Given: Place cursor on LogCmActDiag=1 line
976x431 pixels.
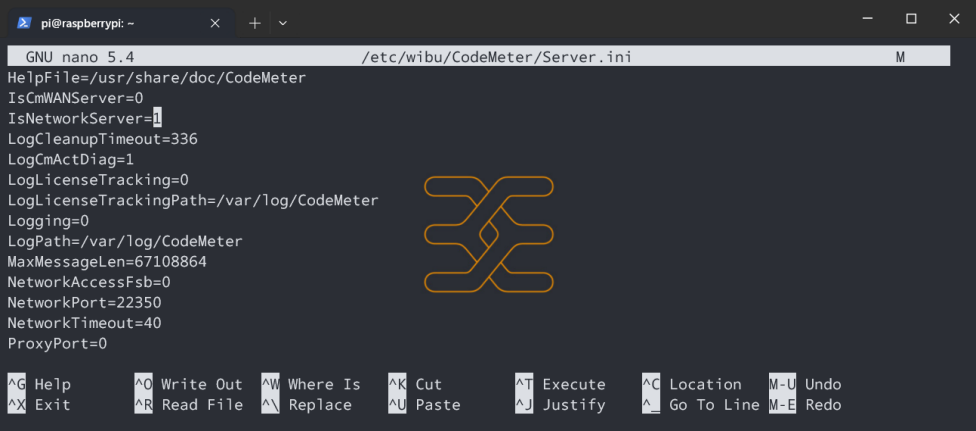Looking at the screenshot, I should click(x=71, y=159).
